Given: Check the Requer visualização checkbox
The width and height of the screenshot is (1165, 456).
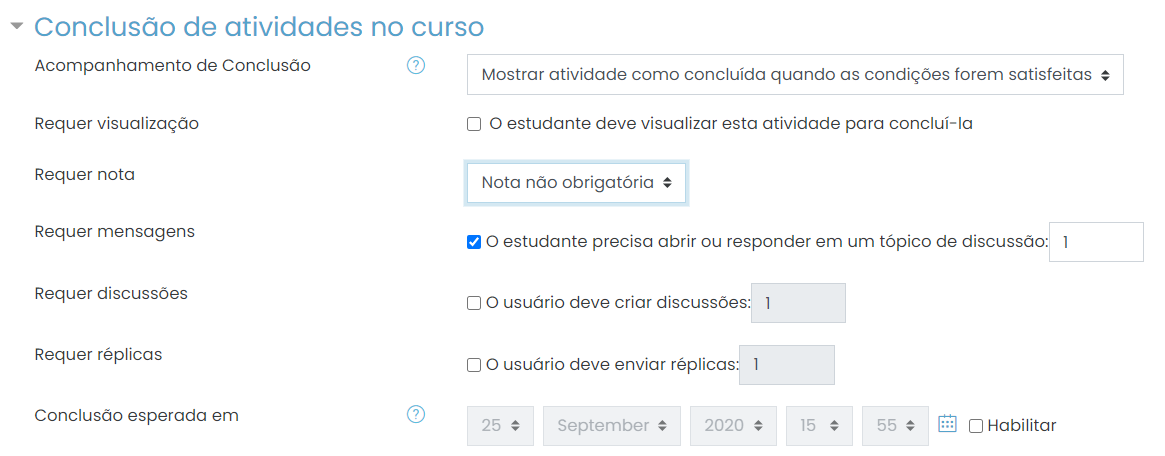Looking at the screenshot, I should (x=474, y=125).
